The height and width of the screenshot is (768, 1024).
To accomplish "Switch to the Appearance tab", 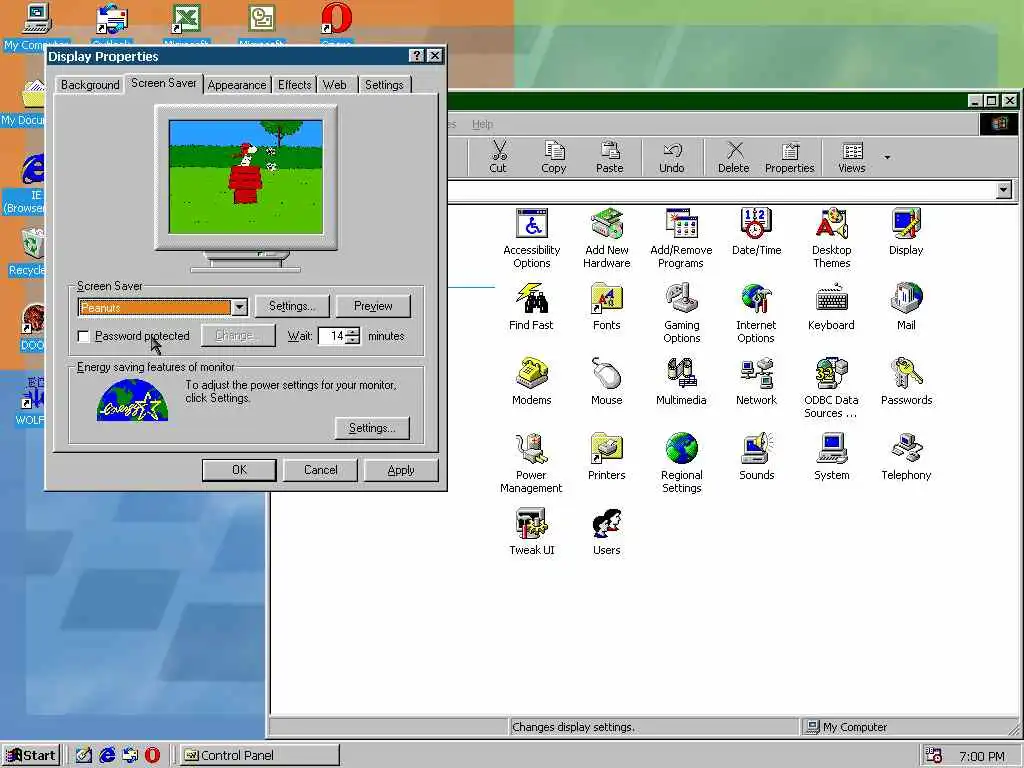I will tap(236, 85).
